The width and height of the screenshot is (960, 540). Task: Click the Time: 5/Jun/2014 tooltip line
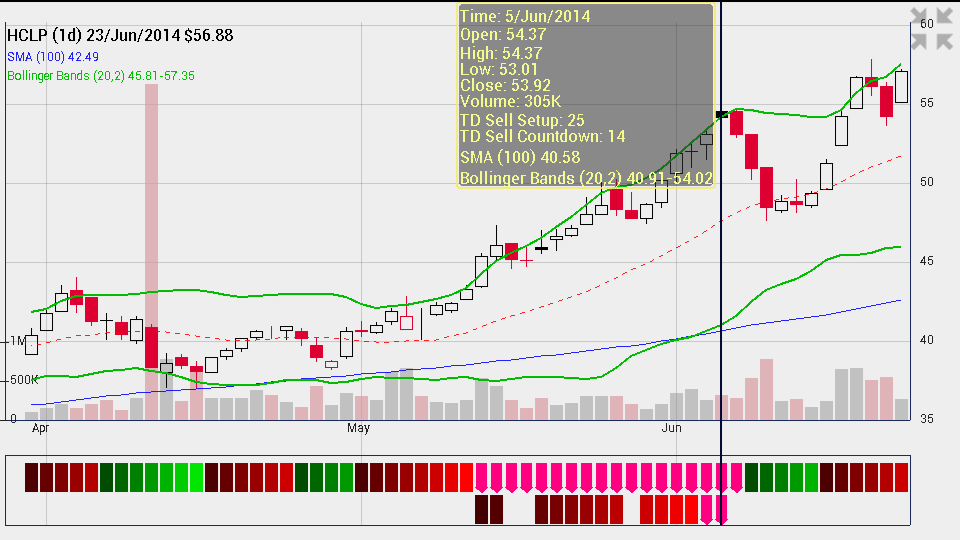pos(525,17)
